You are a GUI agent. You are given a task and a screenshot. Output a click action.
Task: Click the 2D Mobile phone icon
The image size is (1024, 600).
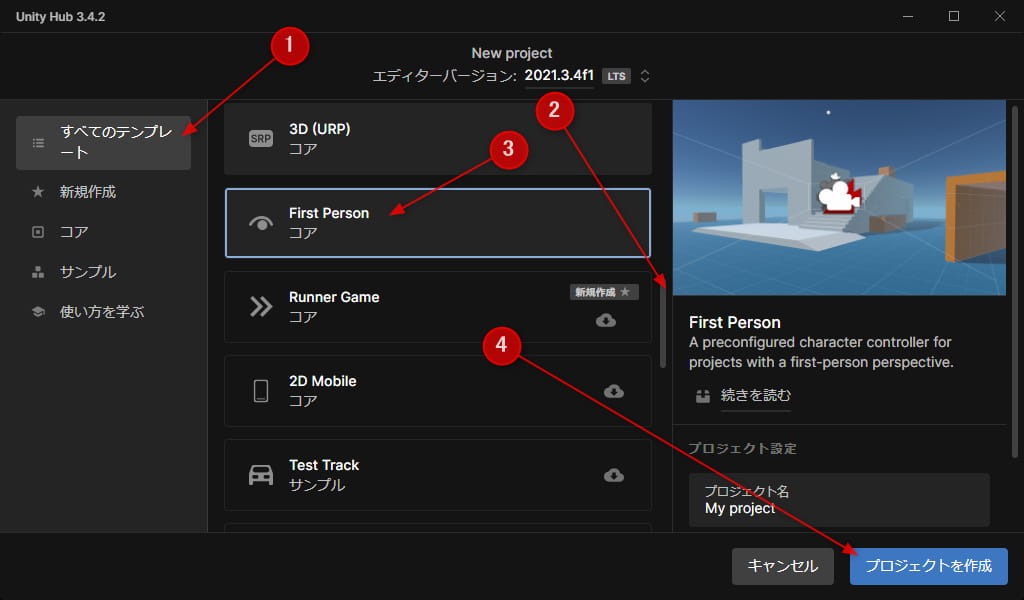click(260, 391)
